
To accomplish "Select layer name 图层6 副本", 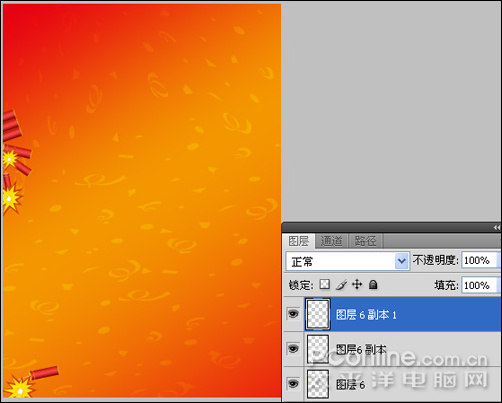I will (x=361, y=349).
